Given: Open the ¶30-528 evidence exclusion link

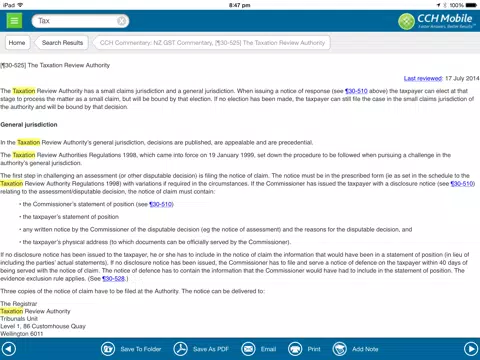Looking at the screenshot, I should 114,279.
